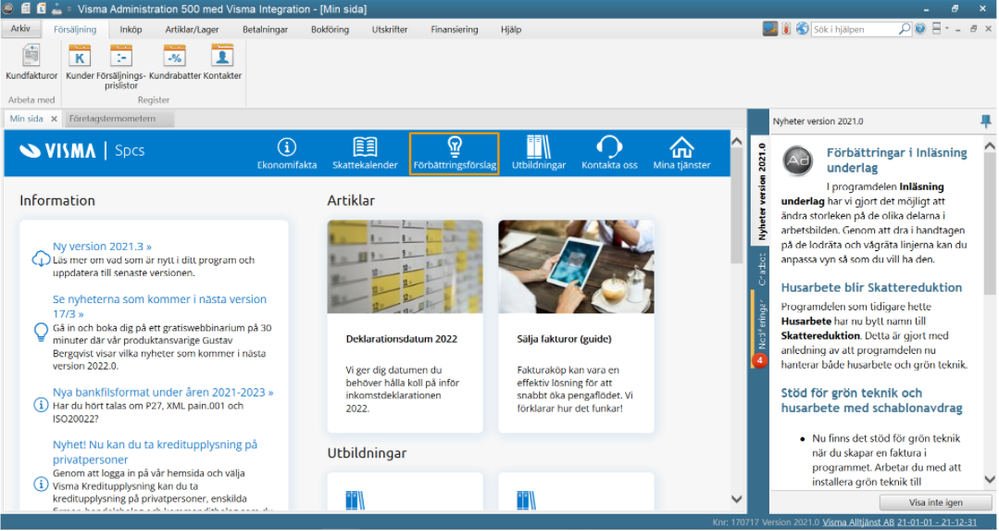
Task: Open the thermometer icon in top toolbar
Action: tap(787, 29)
